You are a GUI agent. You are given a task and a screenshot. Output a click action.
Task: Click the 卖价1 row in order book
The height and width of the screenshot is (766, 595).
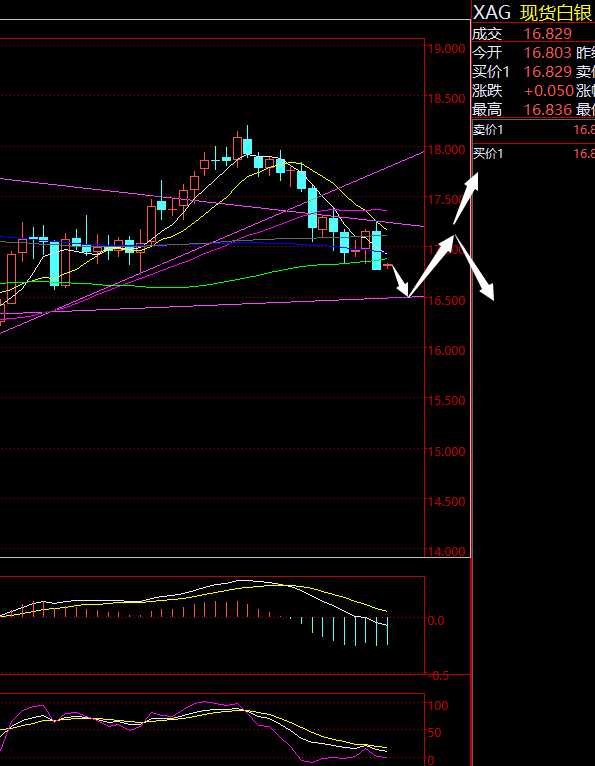[x=533, y=130]
